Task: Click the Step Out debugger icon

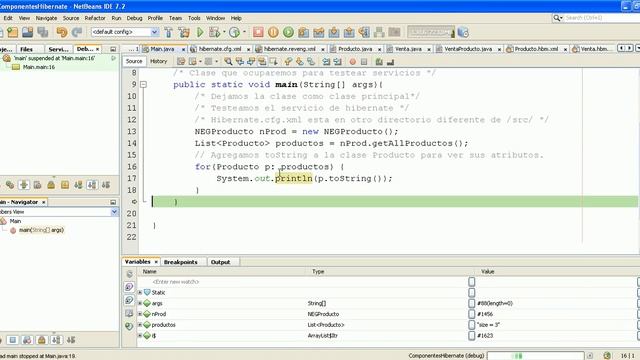Action: tap(349, 32)
